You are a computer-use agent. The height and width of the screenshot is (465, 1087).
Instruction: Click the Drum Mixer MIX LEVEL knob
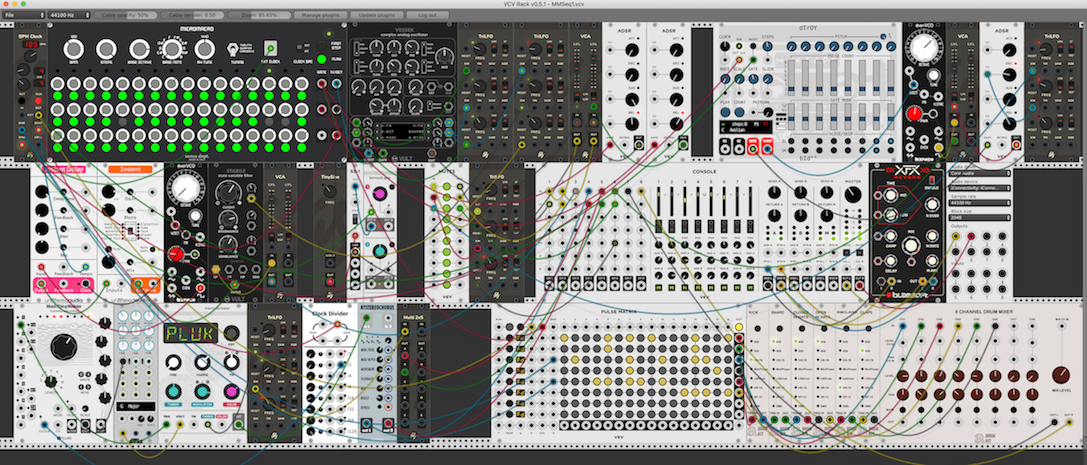[x=1061, y=374]
